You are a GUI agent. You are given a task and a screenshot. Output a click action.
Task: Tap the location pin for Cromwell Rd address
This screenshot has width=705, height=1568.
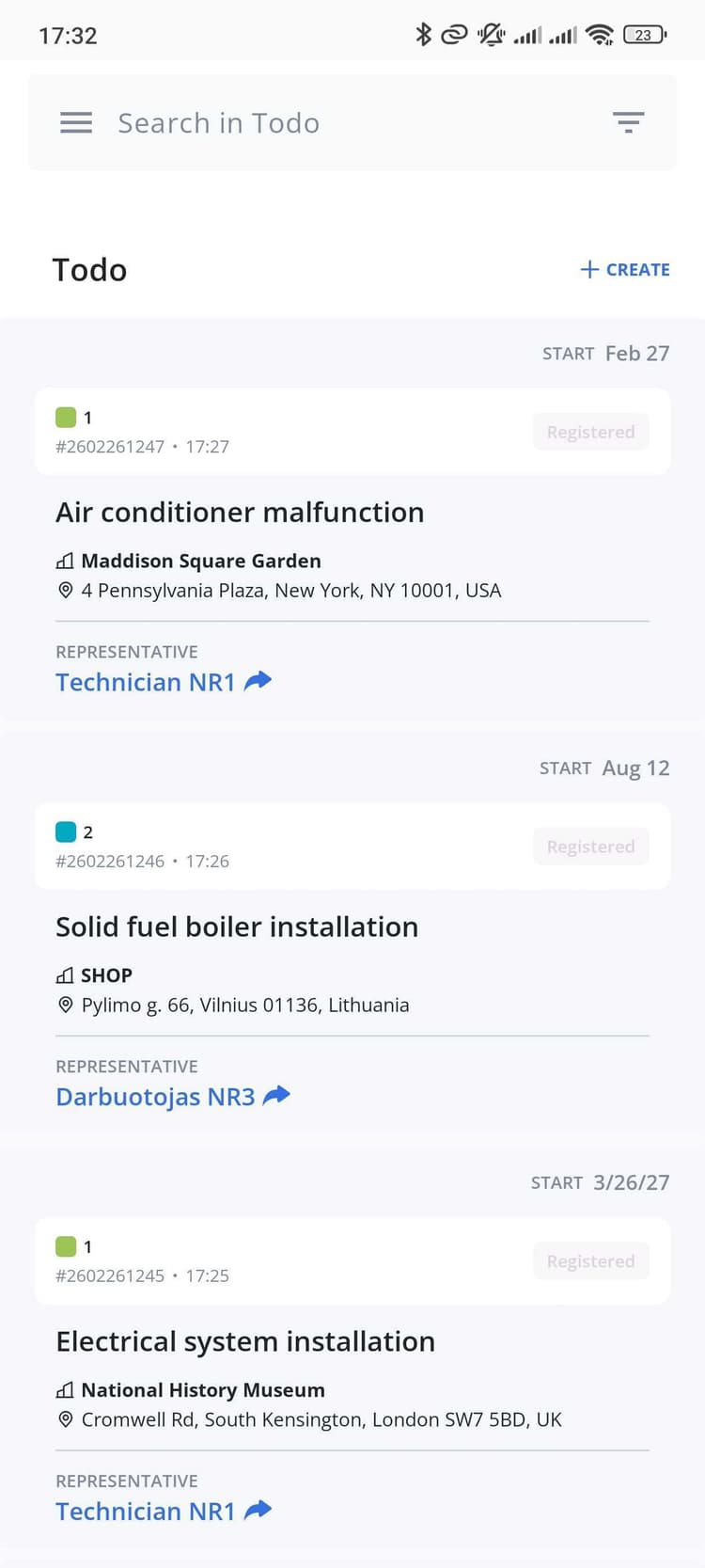pos(65,1419)
